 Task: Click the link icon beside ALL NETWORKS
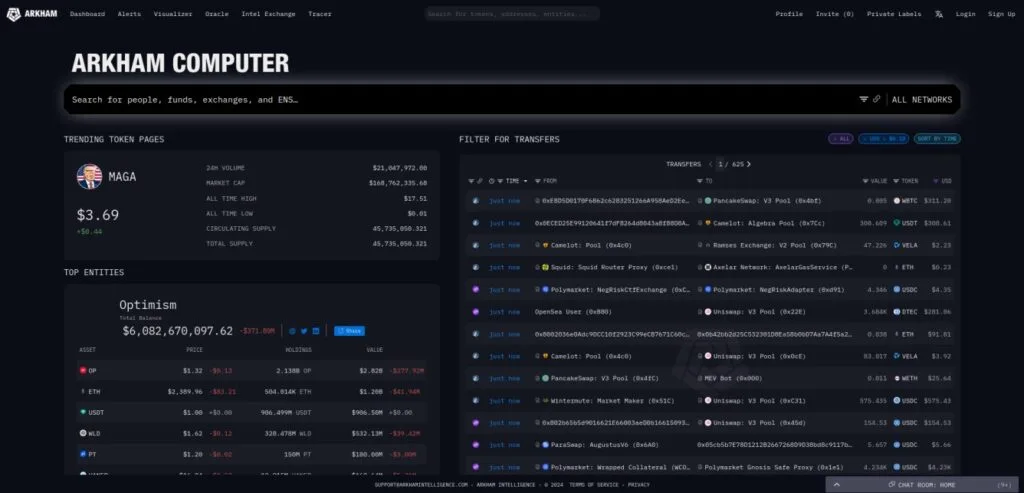876,99
